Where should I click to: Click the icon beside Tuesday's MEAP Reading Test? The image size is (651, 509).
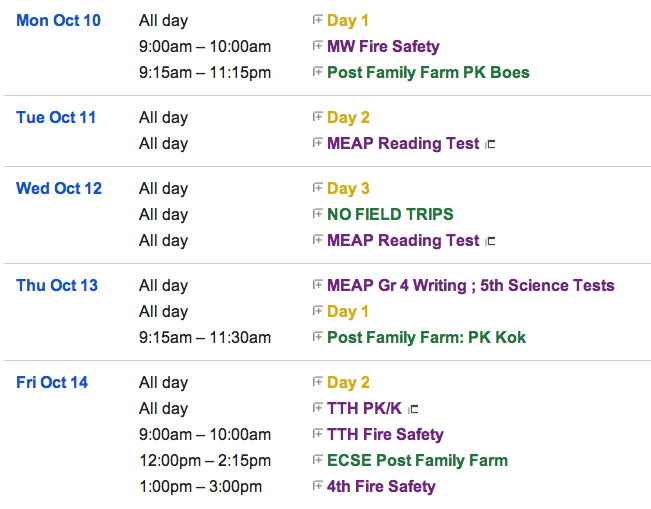point(490,144)
